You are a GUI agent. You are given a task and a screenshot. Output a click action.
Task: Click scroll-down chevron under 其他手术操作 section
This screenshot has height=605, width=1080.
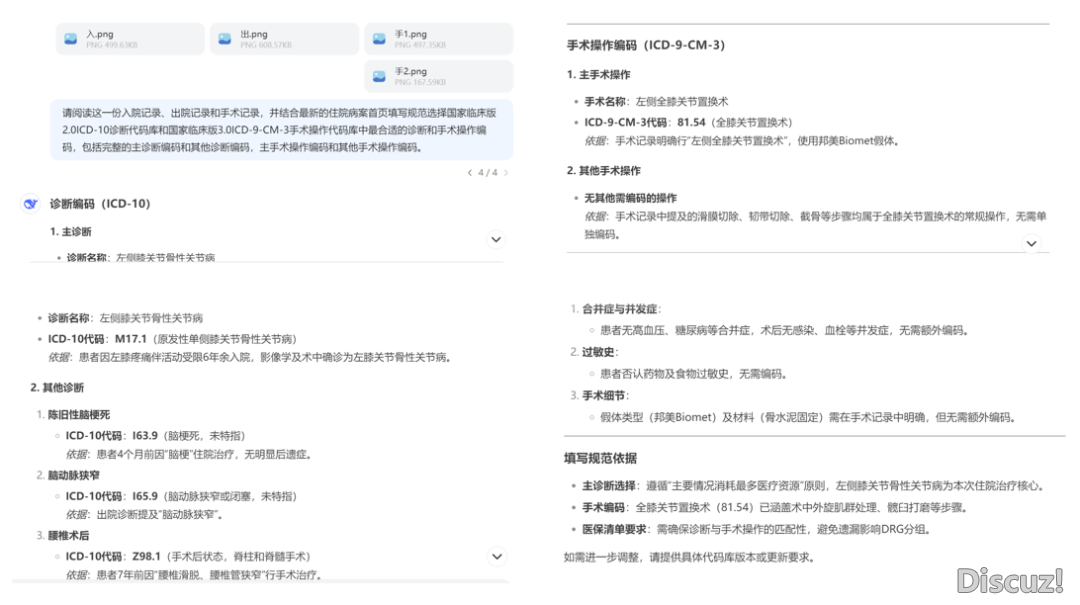click(x=1031, y=243)
